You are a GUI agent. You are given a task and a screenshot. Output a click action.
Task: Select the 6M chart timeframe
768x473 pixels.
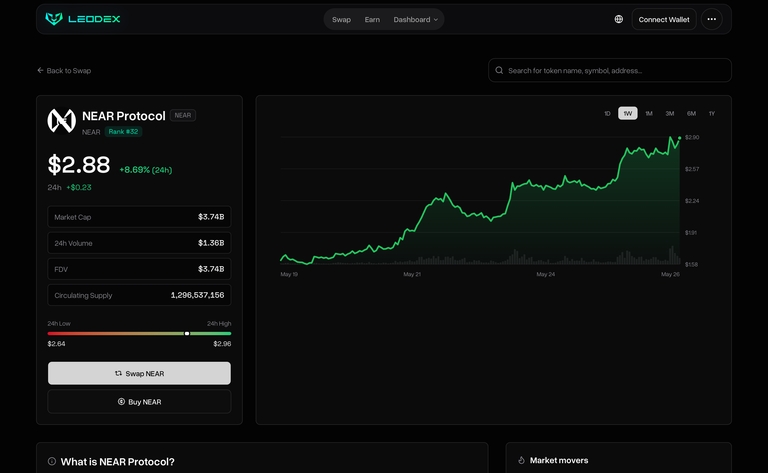691,114
